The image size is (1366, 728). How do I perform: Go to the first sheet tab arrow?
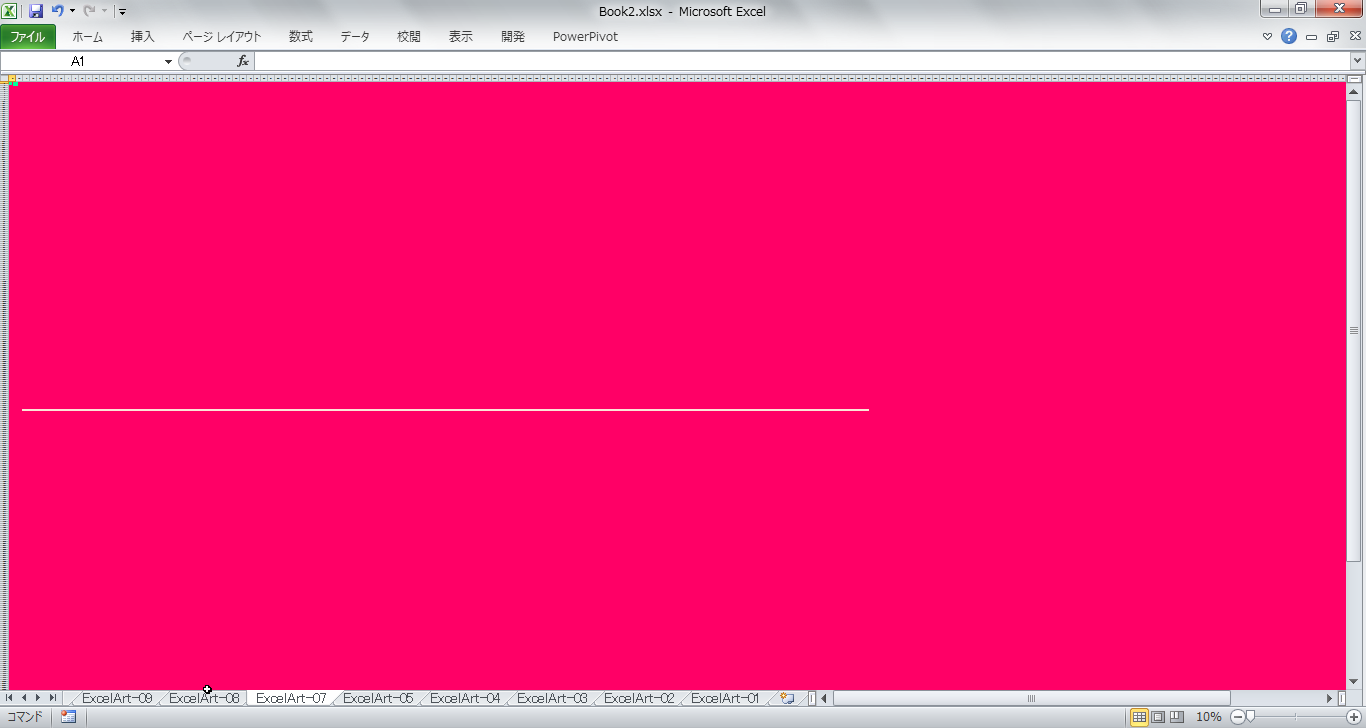(10, 698)
